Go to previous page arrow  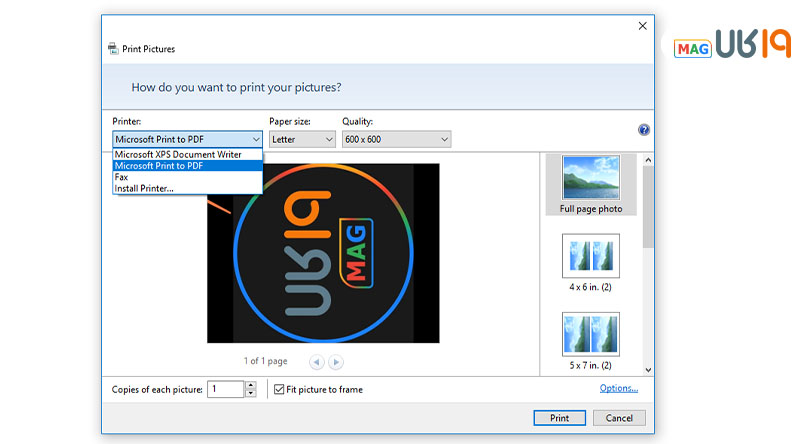click(317, 362)
